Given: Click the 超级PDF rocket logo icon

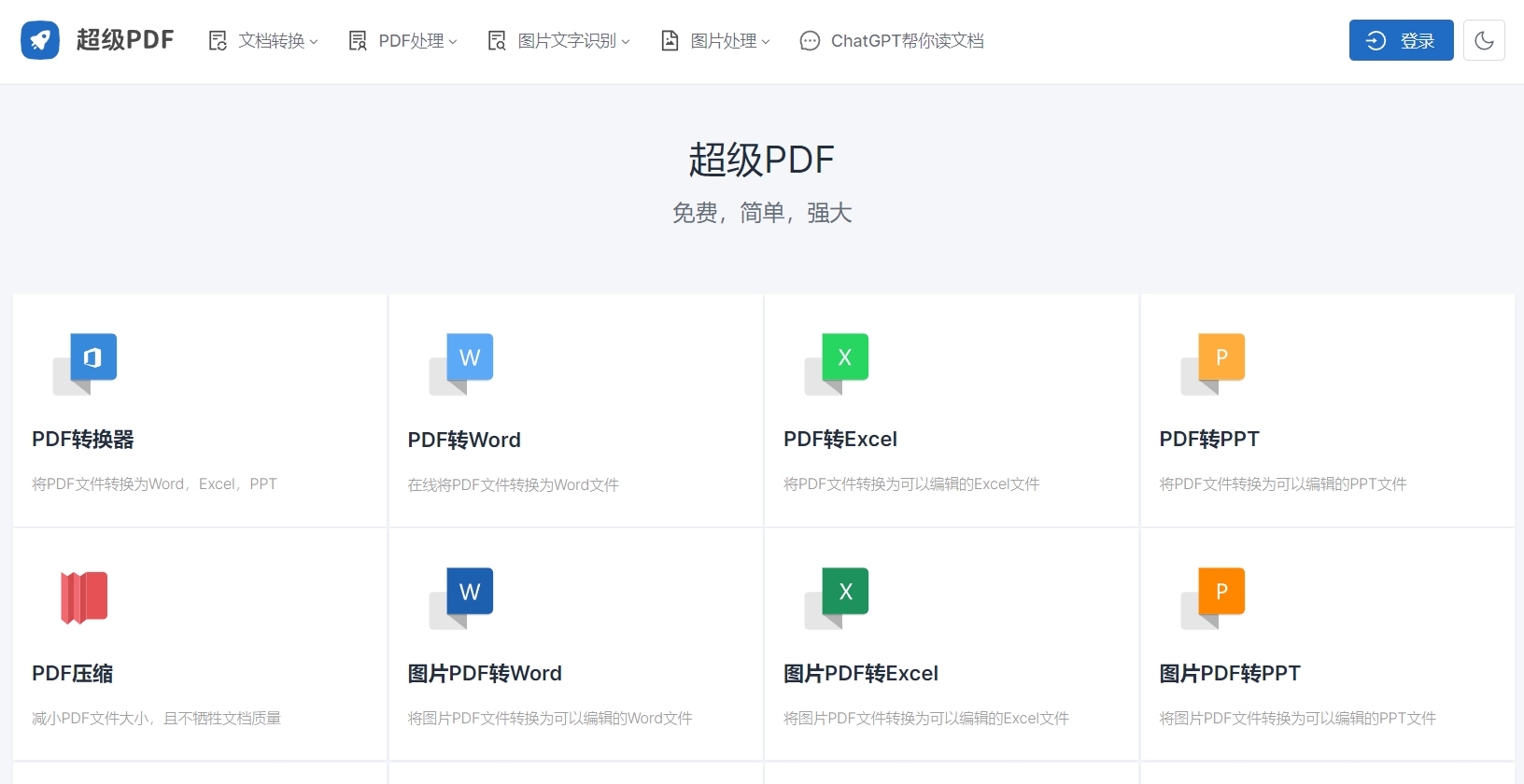Looking at the screenshot, I should [40, 40].
